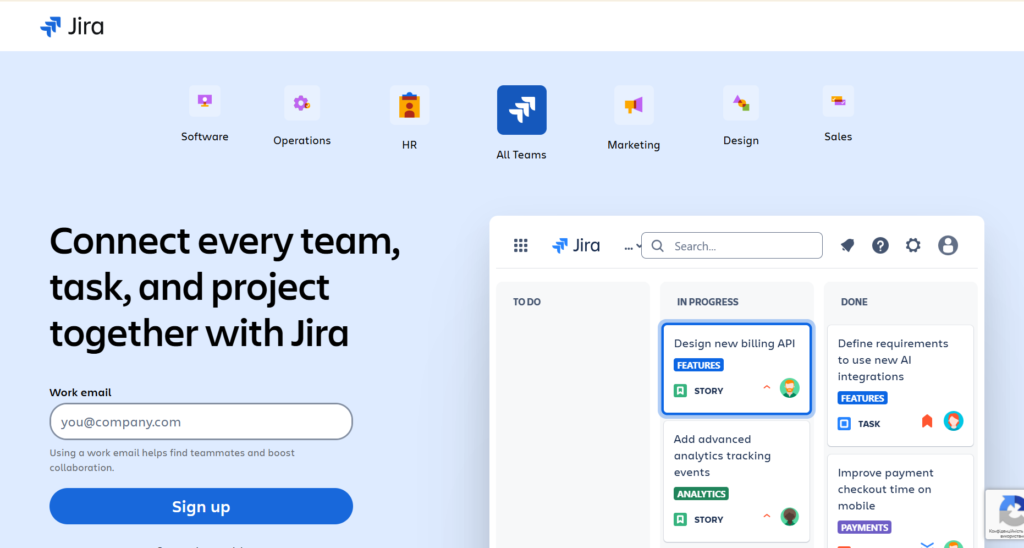This screenshot has width=1024, height=548.
Task: Click priority arrow on Add advanced analytics card
Action: [767, 516]
